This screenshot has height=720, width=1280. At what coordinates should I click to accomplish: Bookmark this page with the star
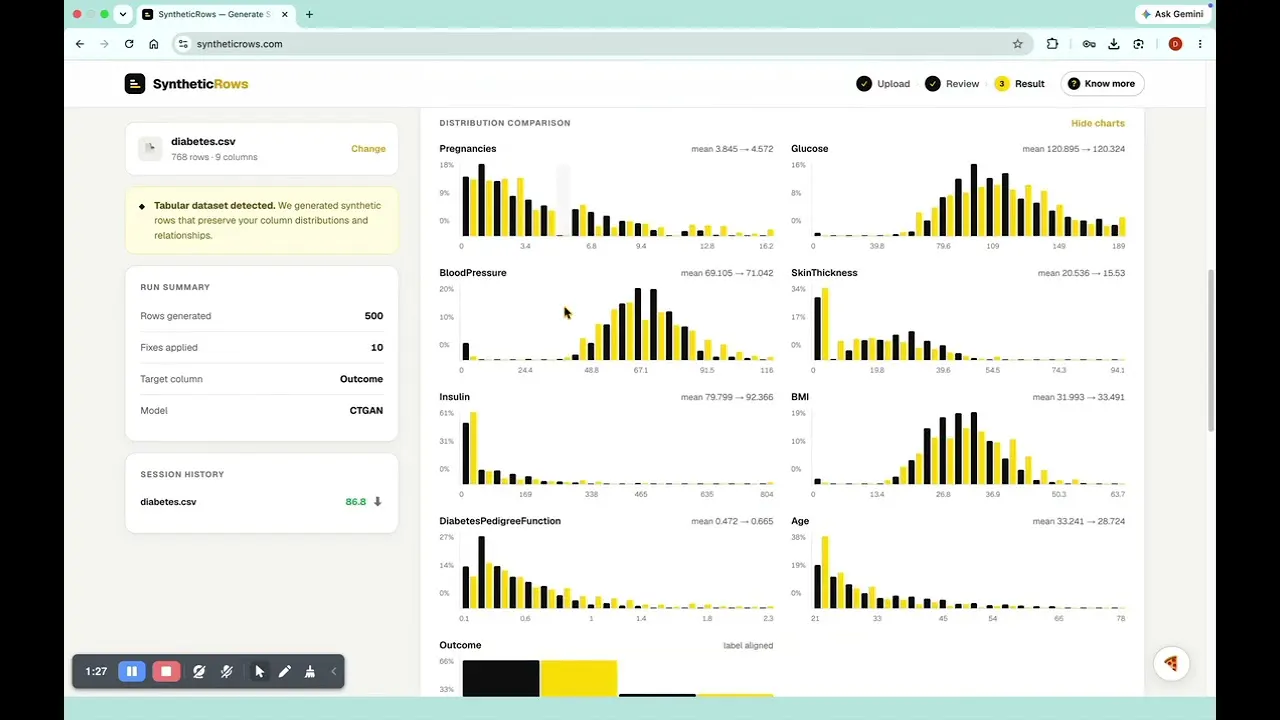pos(1018,44)
